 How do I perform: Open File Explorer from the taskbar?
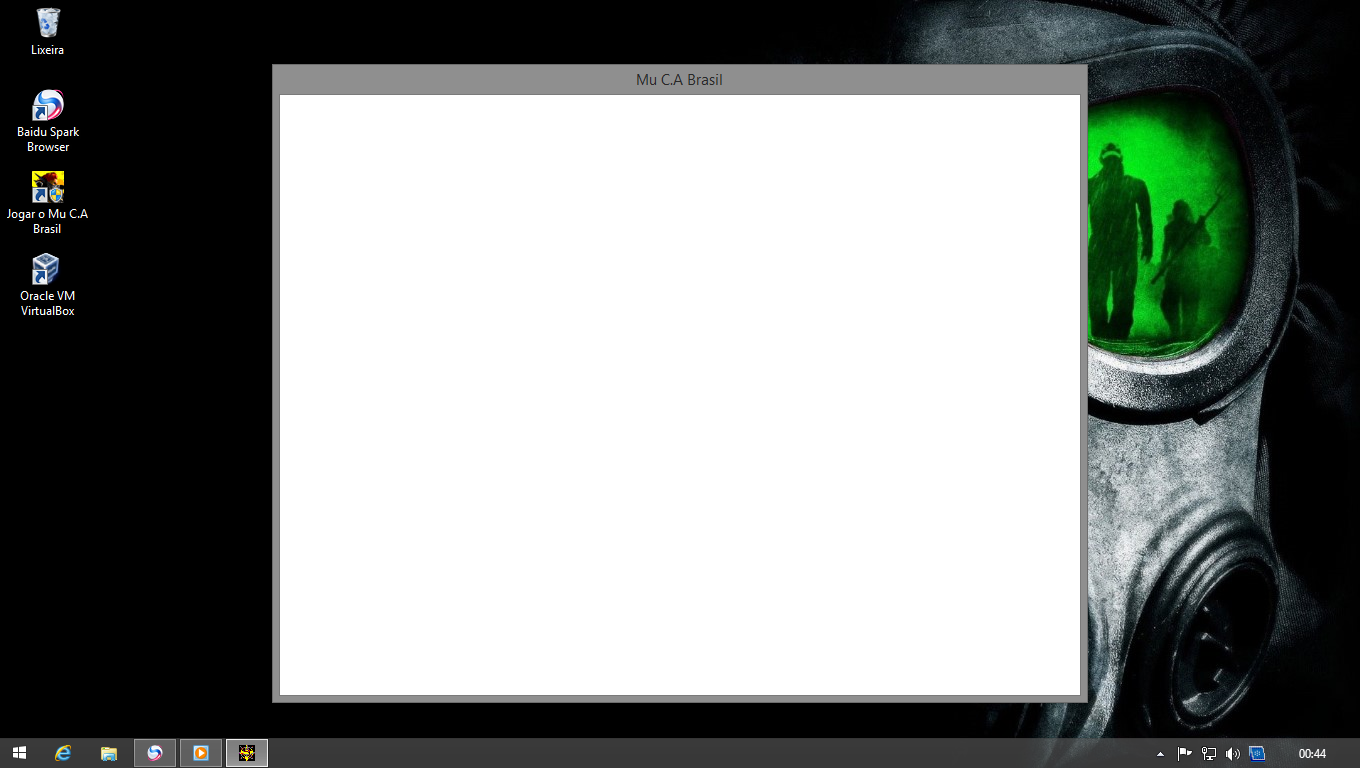coord(109,753)
